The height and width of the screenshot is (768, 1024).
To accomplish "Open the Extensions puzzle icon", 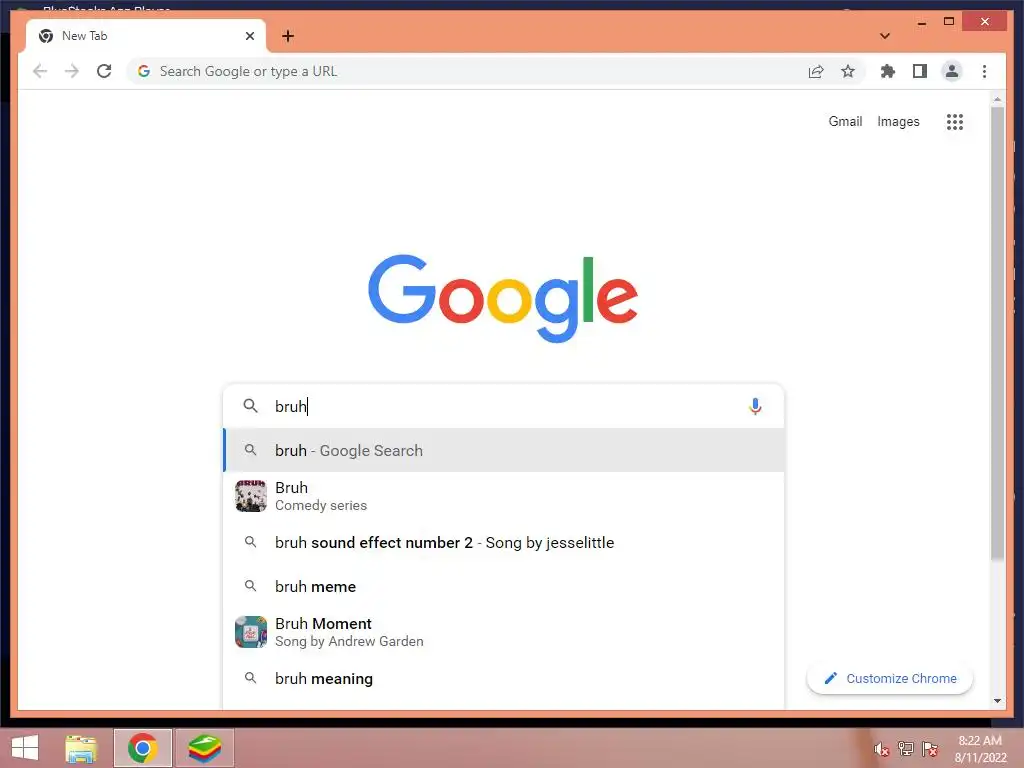I will (888, 71).
